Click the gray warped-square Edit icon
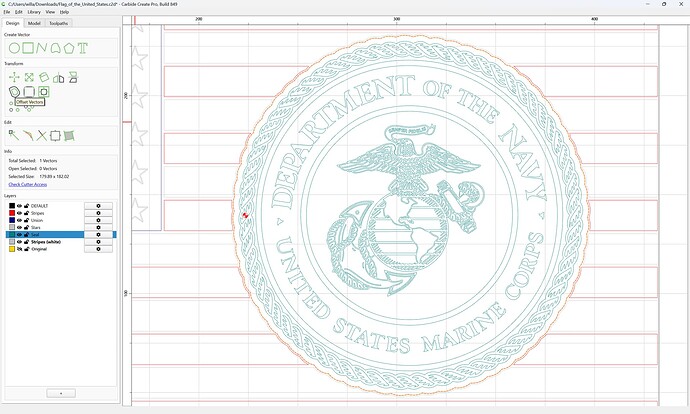 (x=69, y=136)
